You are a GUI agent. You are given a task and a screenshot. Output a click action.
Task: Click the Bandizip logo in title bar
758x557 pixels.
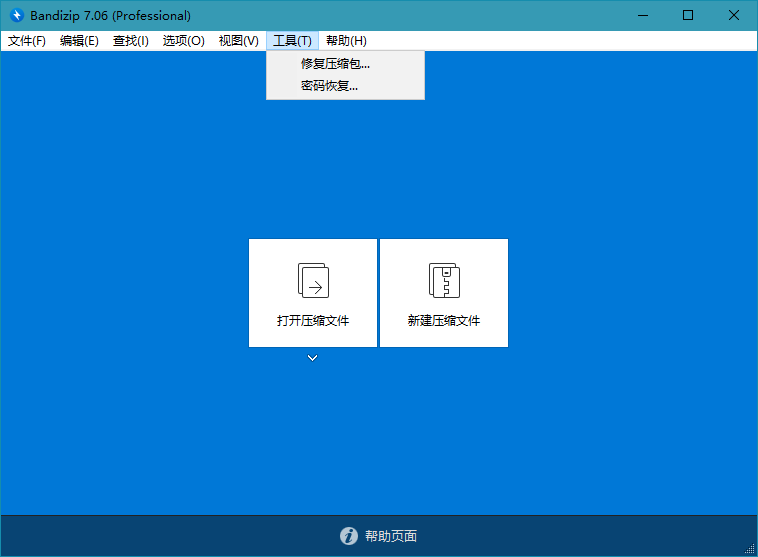coord(16,15)
